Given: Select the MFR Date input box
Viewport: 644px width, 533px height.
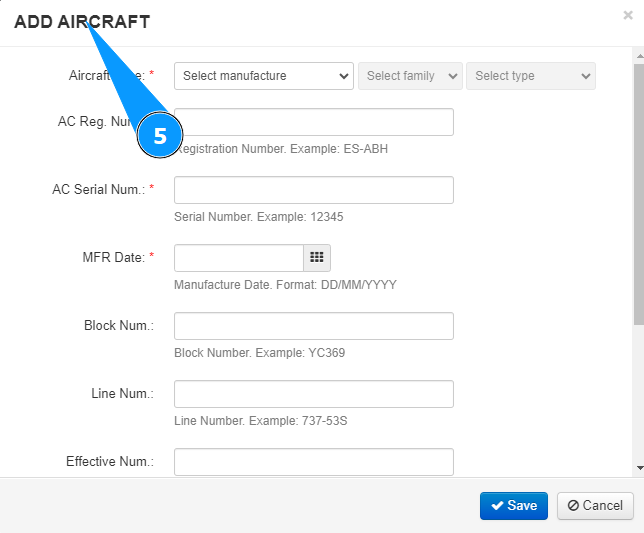Looking at the screenshot, I should coord(239,258).
